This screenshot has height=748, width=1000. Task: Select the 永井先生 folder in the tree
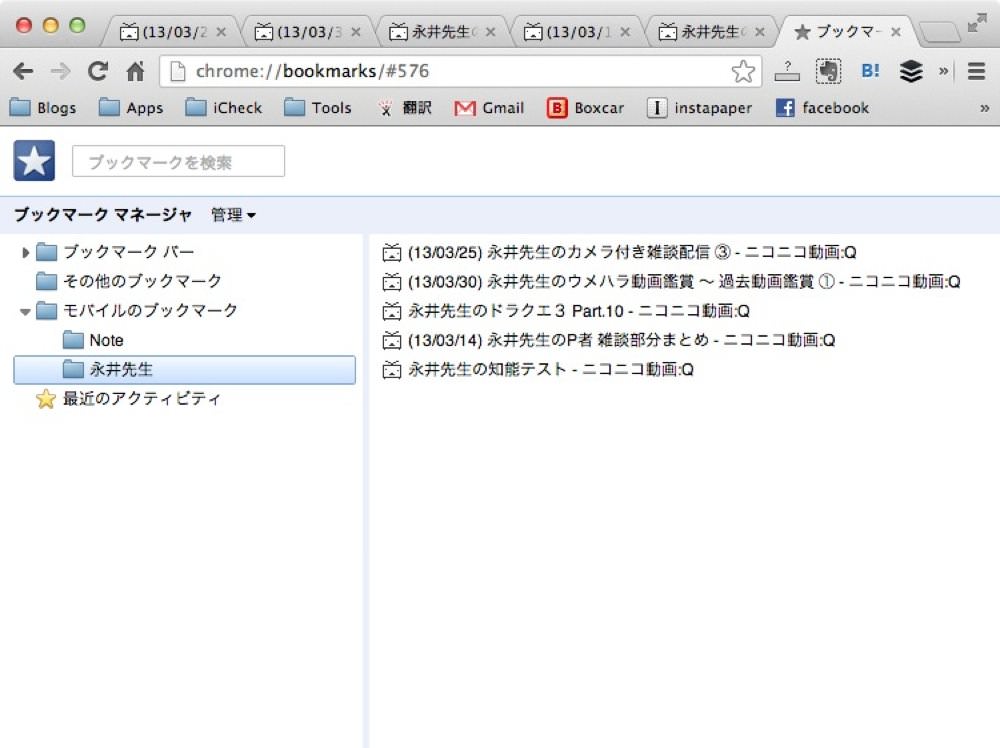coord(184,370)
